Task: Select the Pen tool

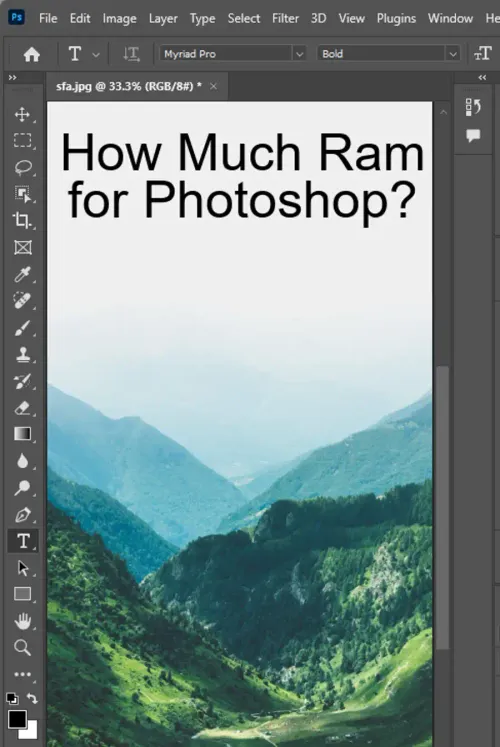Action: (22, 515)
